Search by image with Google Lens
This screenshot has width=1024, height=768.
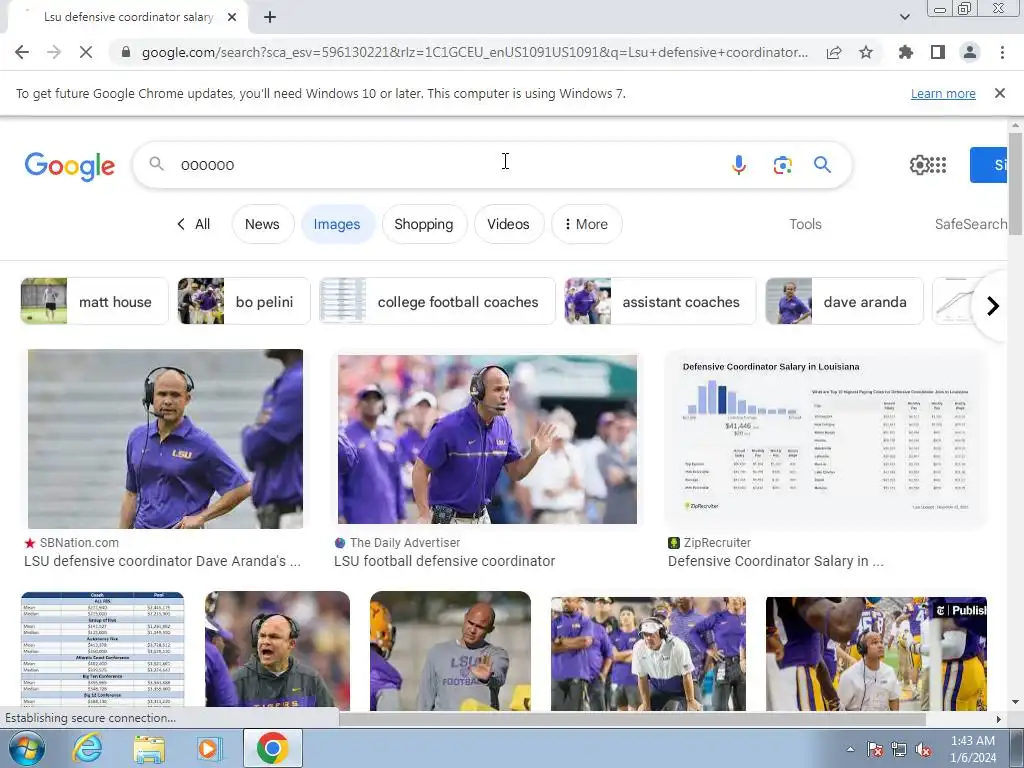click(x=782, y=165)
